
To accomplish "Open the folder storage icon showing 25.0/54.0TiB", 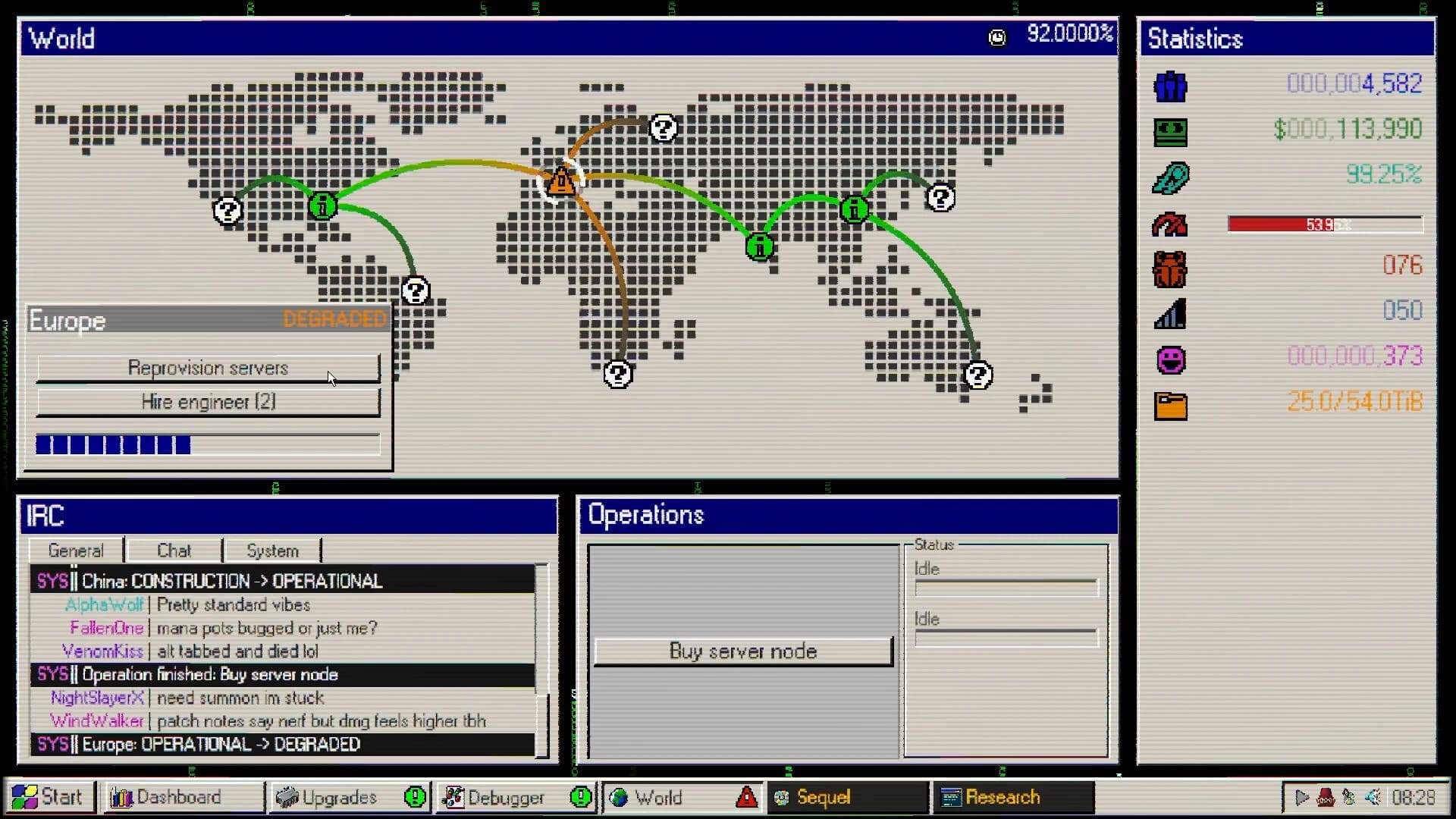I will [1170, 404].
